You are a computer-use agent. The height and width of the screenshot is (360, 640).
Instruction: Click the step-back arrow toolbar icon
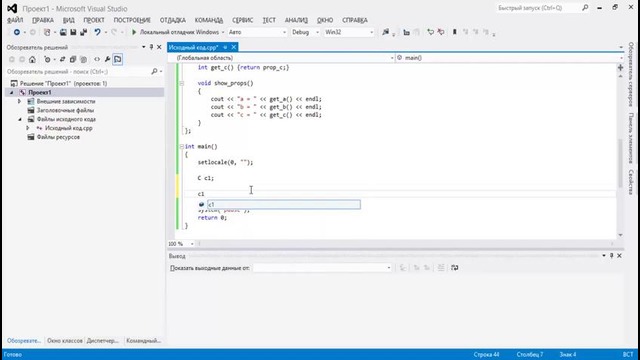[x=430, y=32]
